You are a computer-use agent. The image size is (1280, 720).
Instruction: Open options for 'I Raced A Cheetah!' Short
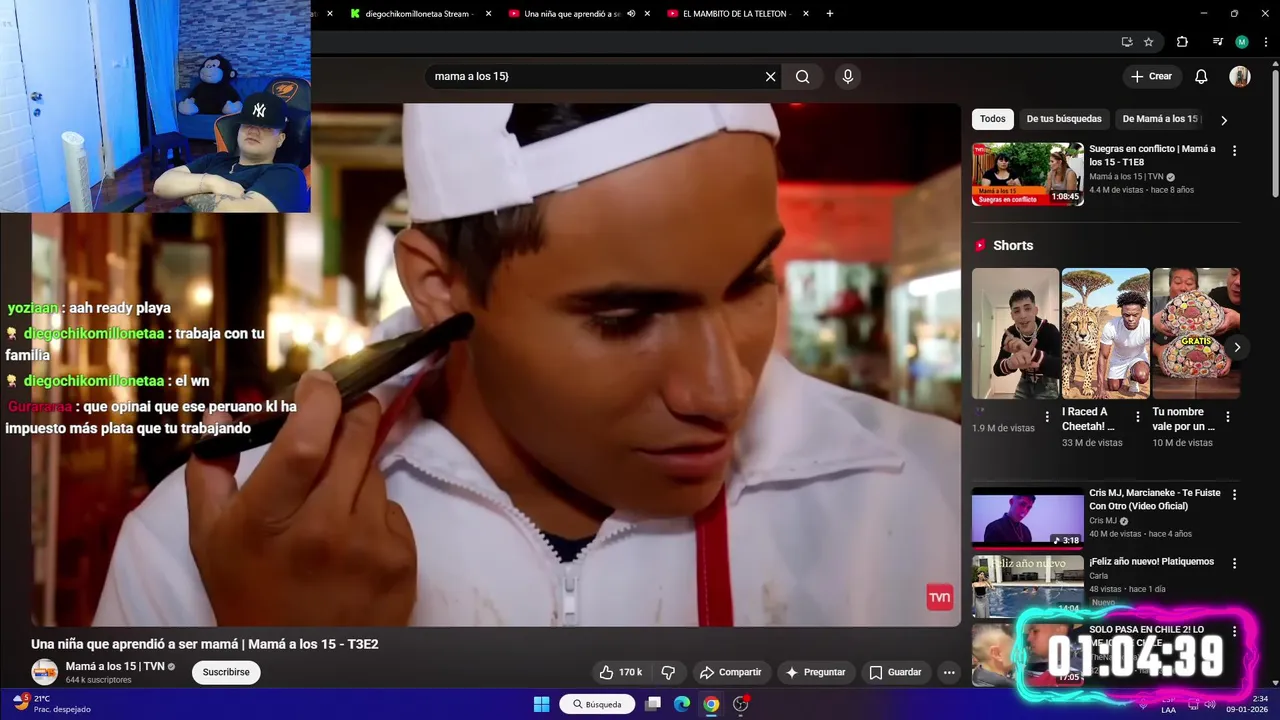pyautogui.click(x=1137, y=416)
